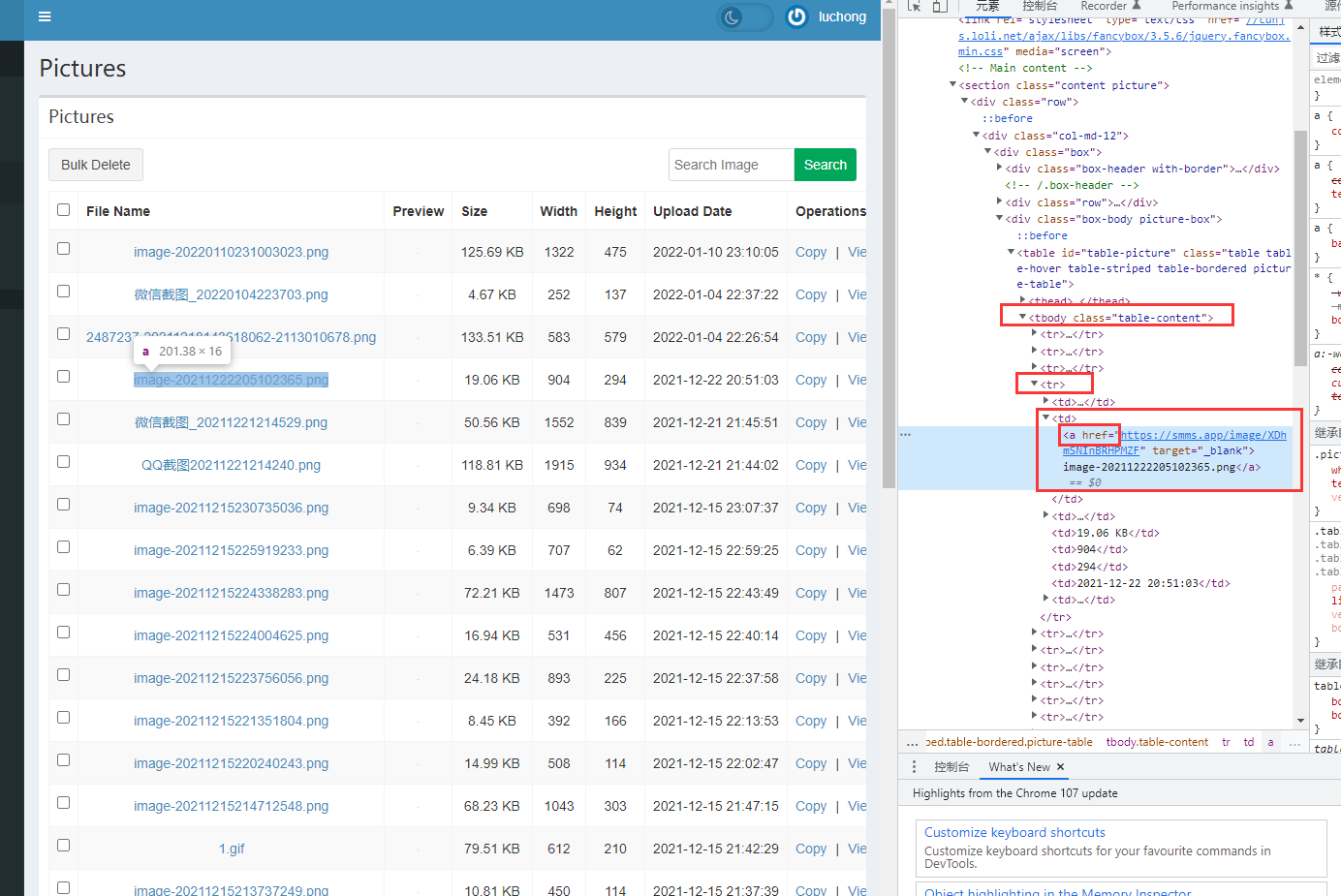Check the select-all checkbox in table header

[64, 210]
